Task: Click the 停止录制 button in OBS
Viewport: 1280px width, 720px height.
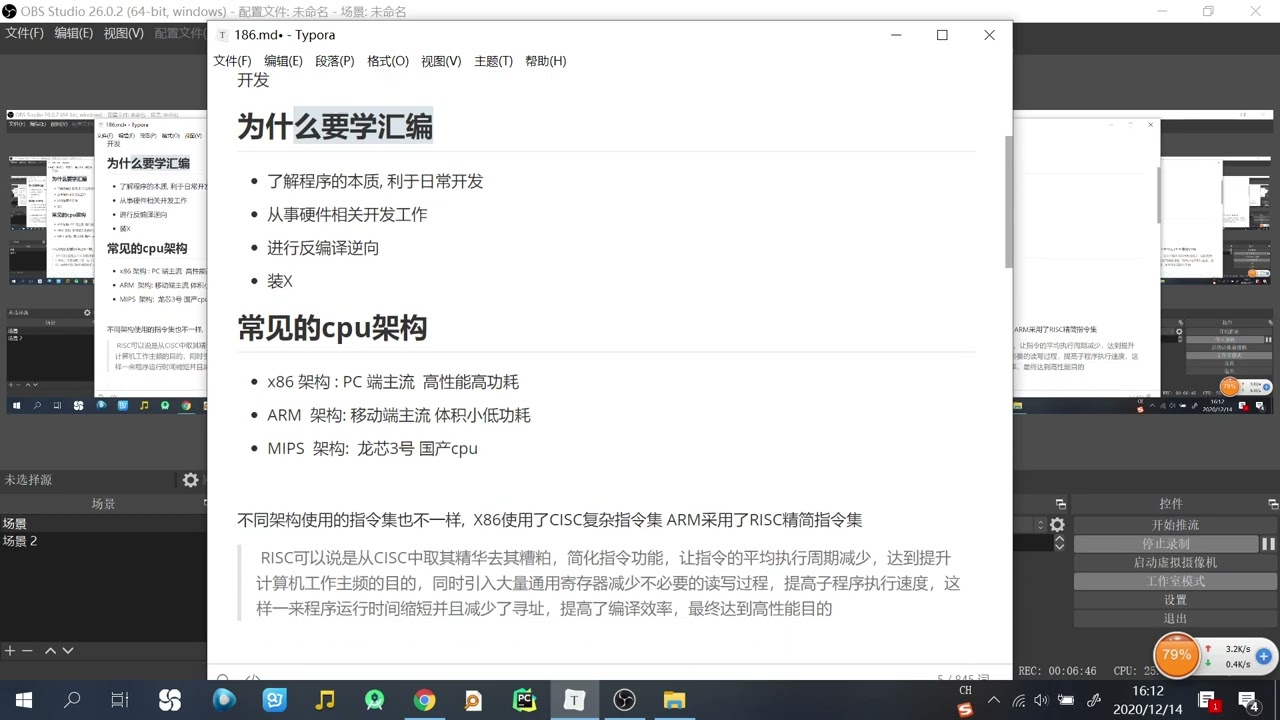Action: pos(1166,544)
